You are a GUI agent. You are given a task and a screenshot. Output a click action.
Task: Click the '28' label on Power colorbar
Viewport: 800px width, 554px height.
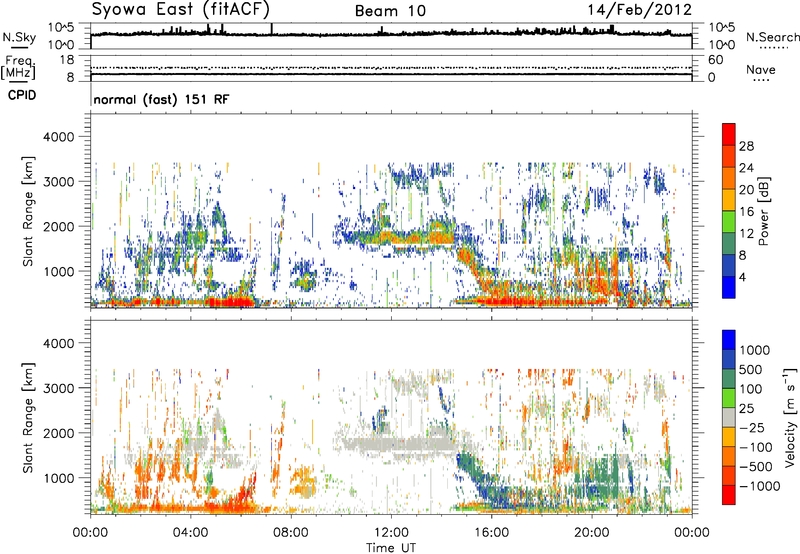click(x=746, y=146)
